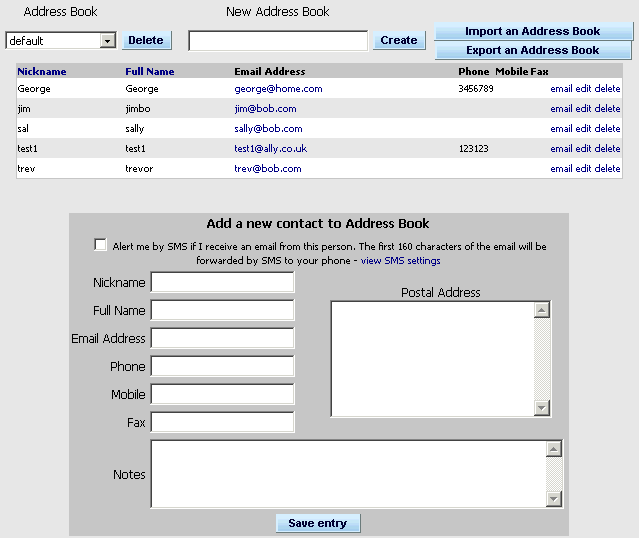639x538 pixels.
Task: Click Notes scrollbar up arrow
Action: (x=554, y=449)
